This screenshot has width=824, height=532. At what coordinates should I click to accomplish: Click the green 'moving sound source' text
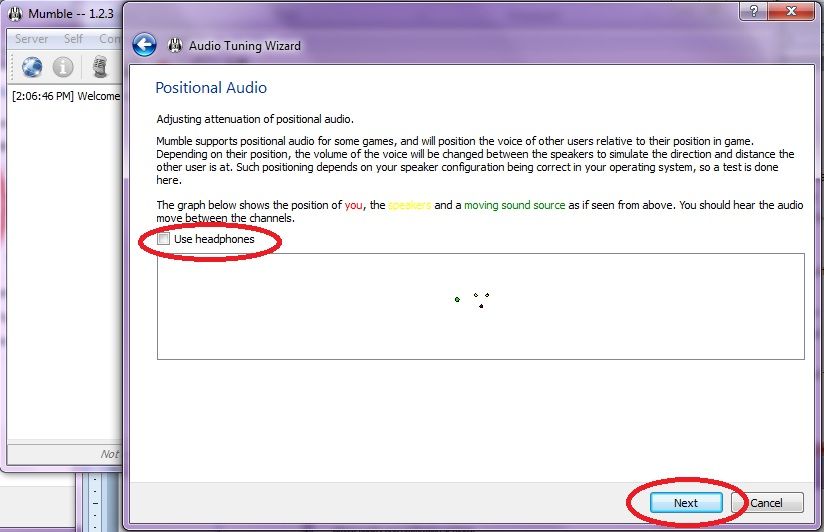514,205
